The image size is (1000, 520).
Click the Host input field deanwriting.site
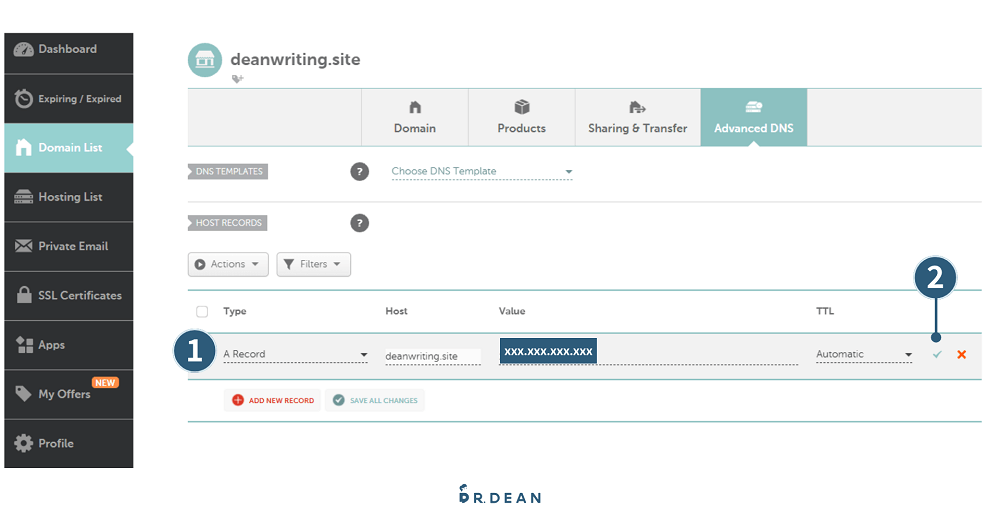coord(432,356)
